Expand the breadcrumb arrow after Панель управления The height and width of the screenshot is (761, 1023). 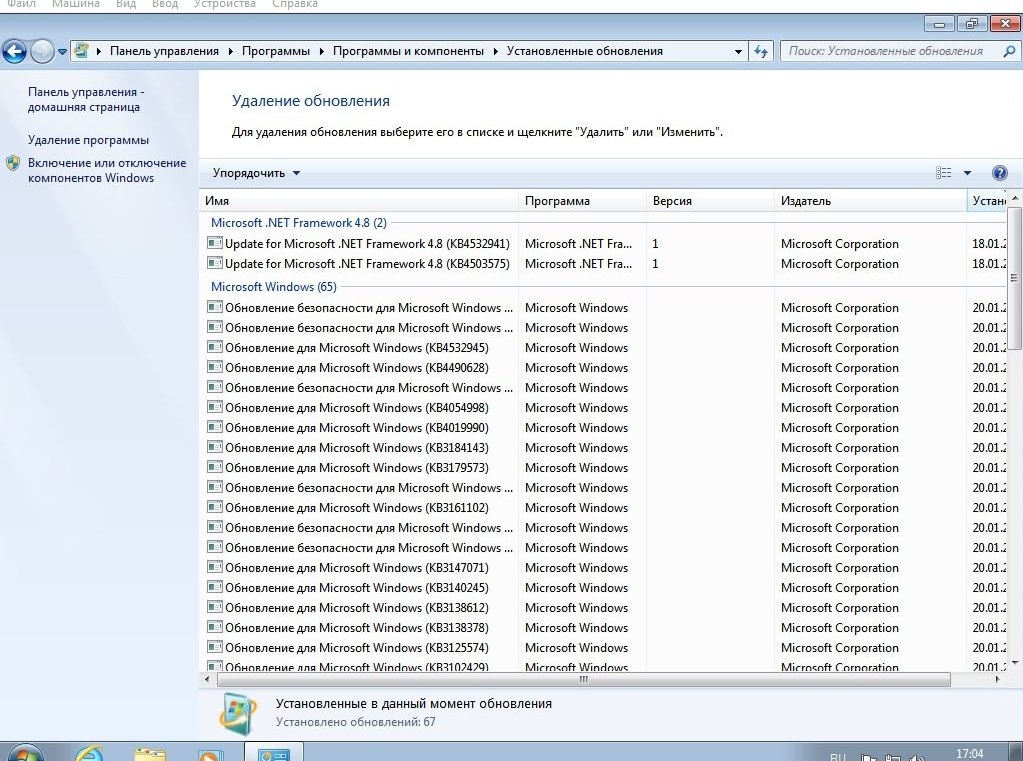tap(230, 51)
